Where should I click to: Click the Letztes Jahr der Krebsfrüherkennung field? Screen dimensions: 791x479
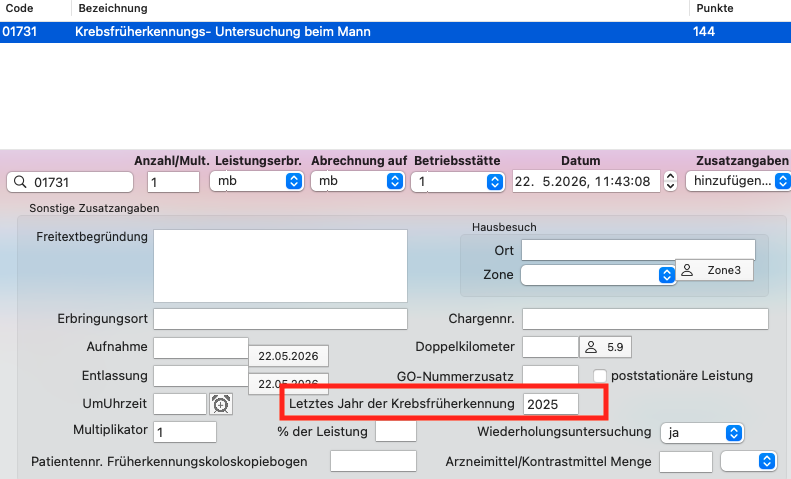click(x=550, y=404)
